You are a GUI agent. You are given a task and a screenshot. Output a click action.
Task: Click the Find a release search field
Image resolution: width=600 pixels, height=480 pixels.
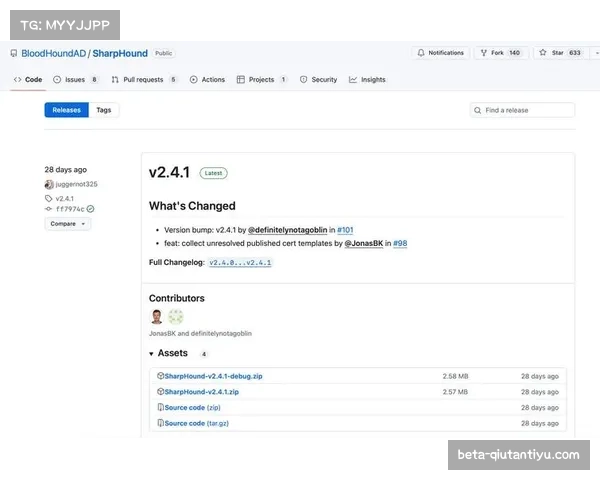[x=522, y=110]
